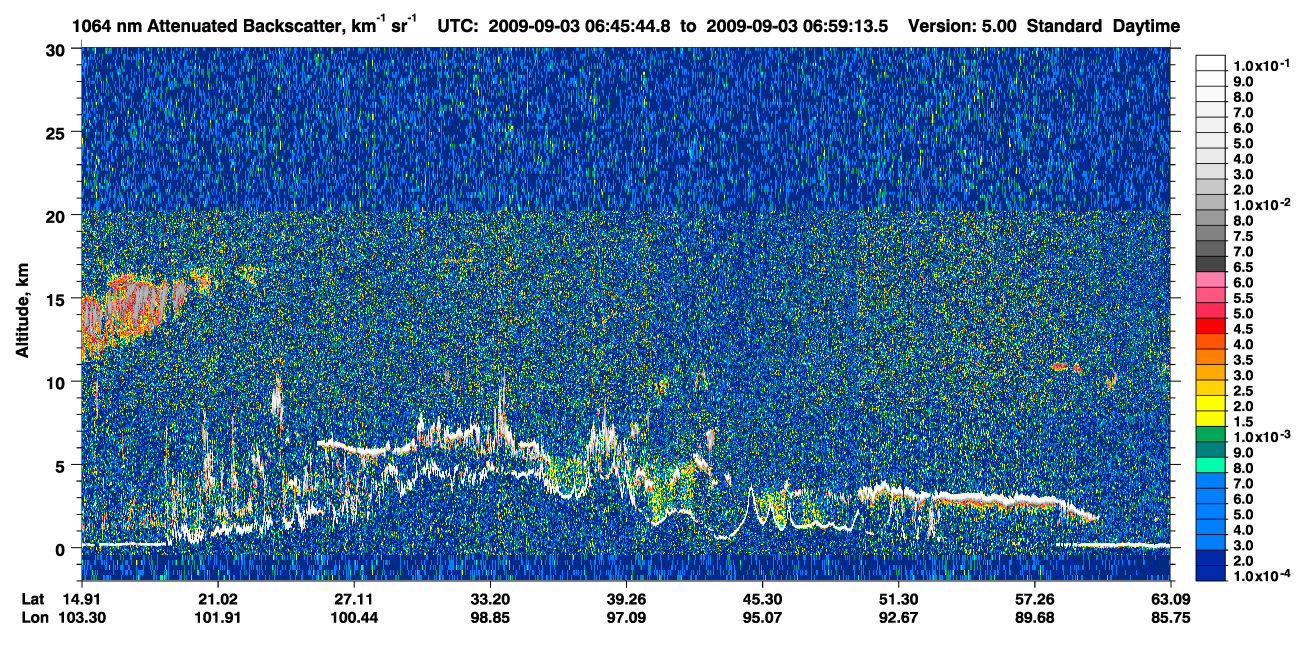Click the '1064 nm Attenuated Backscatter' title text
Screen dimensions: 1300x667
pos(207,26)
